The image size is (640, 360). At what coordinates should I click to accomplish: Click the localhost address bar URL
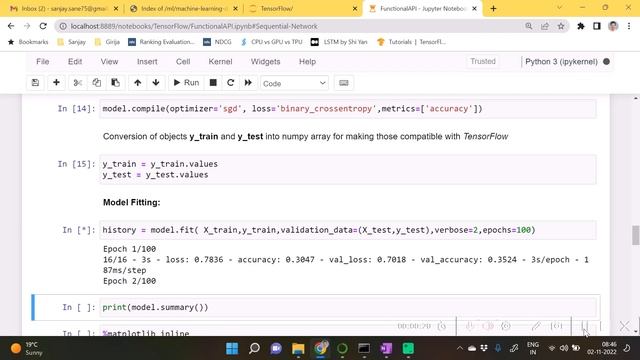point(193,26)
